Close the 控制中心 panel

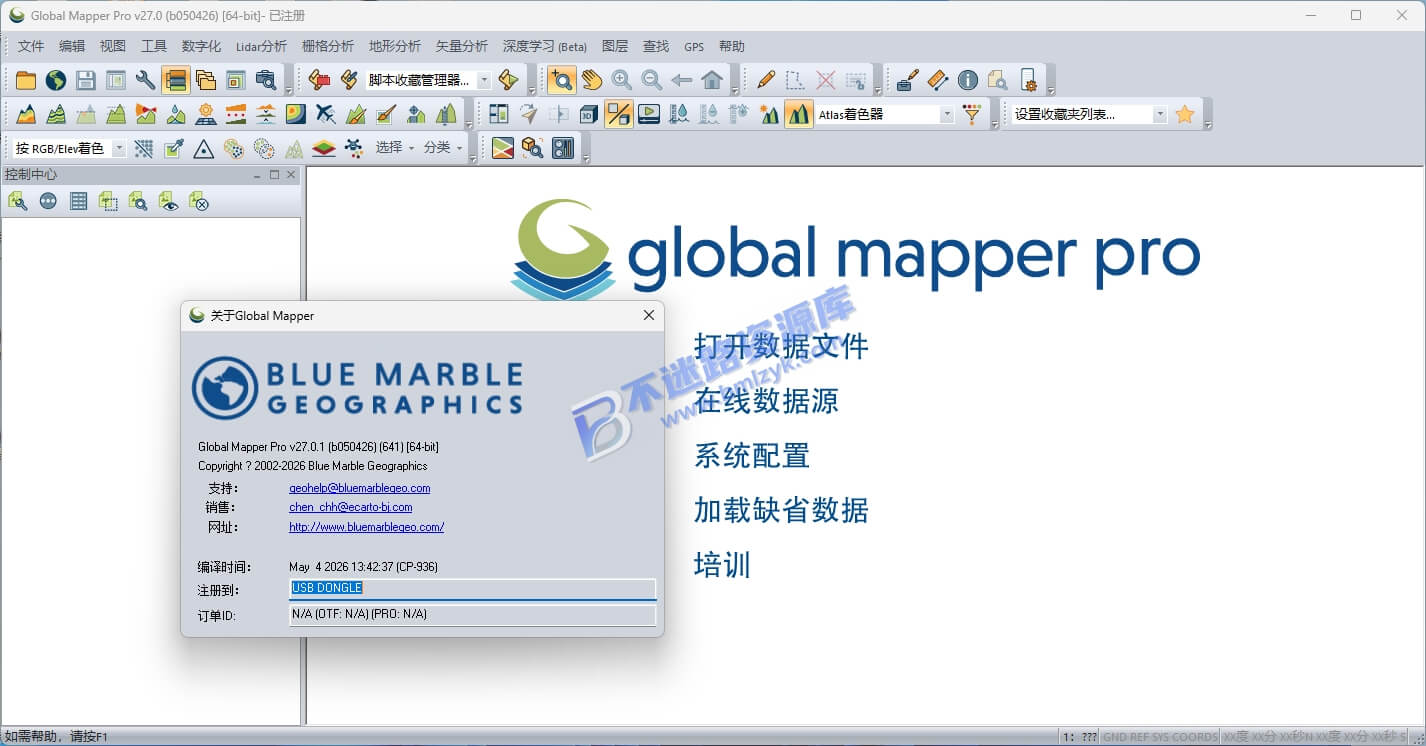click(x=291, y=175)
